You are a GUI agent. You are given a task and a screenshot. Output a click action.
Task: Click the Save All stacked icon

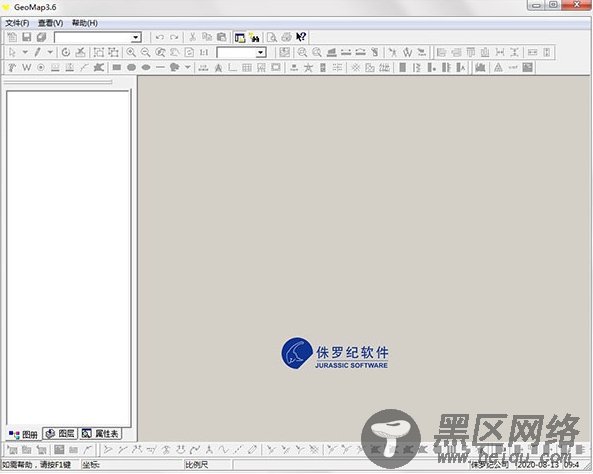point(41,37)
